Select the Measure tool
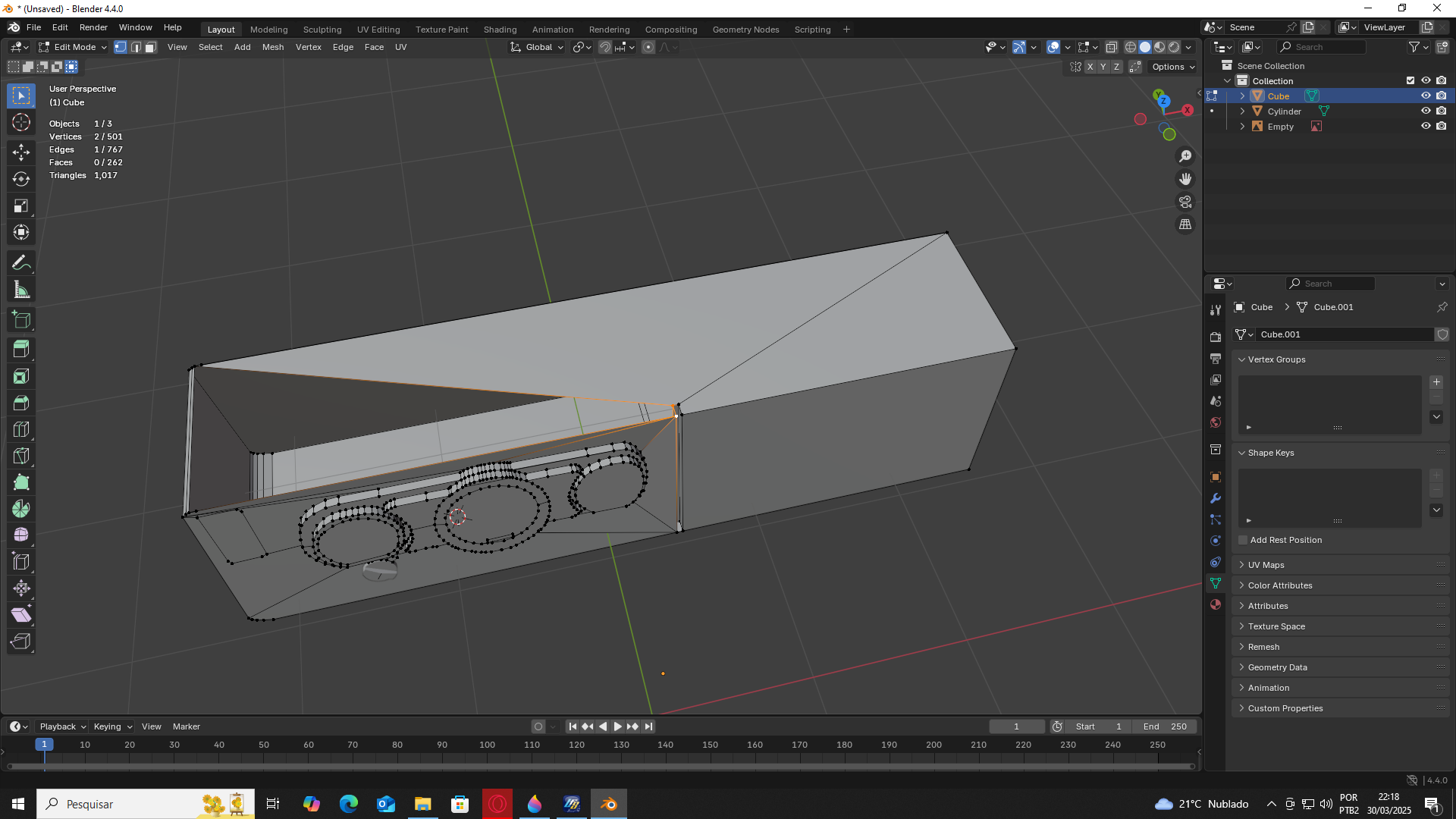 [21, 290]
